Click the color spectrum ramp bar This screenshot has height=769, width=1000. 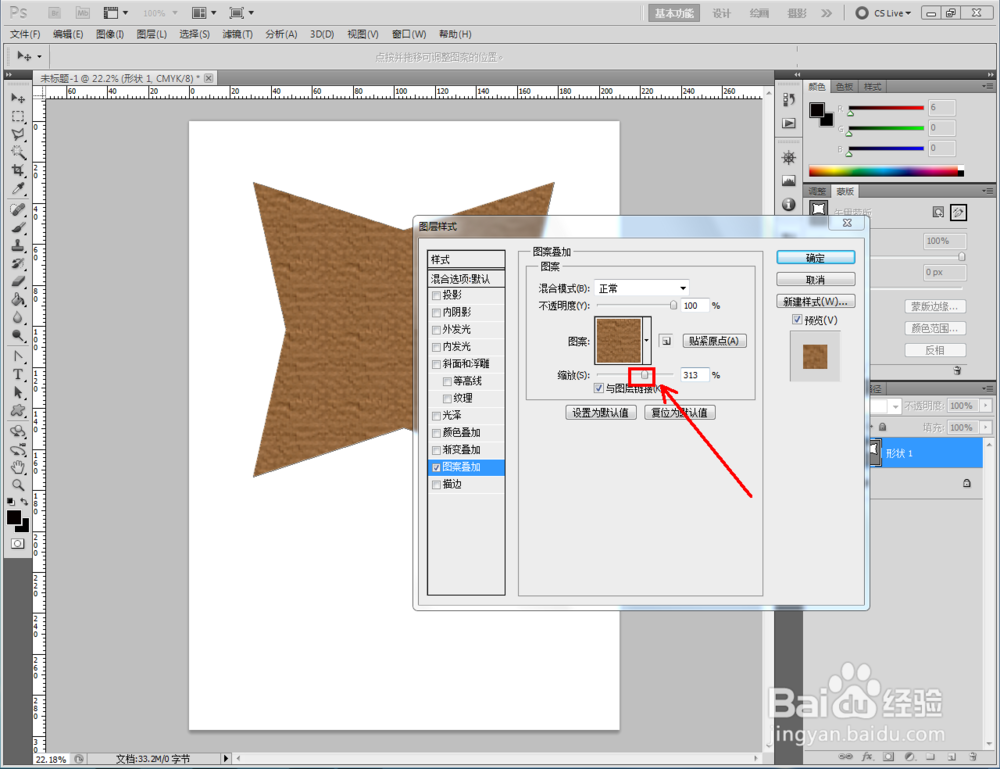point(886,171)
